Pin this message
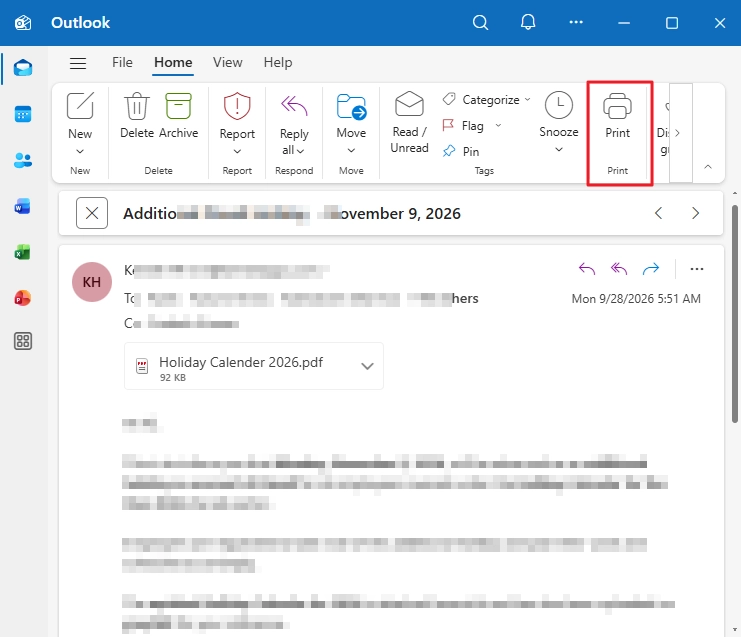 [x=461, y=151]
